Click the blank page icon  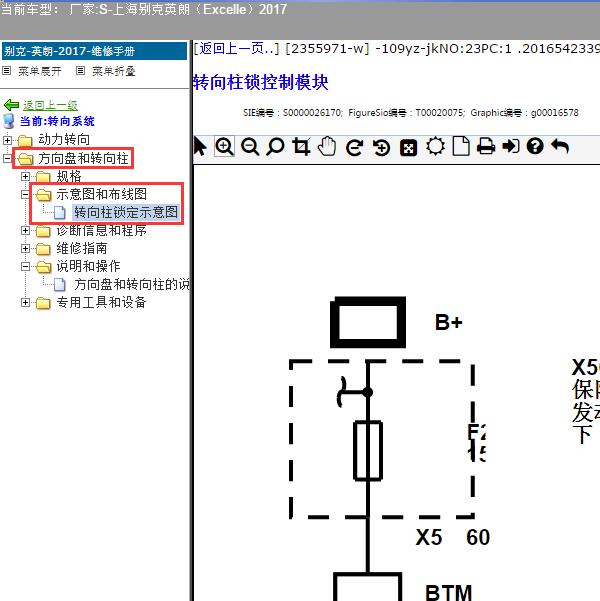(461, 147)
